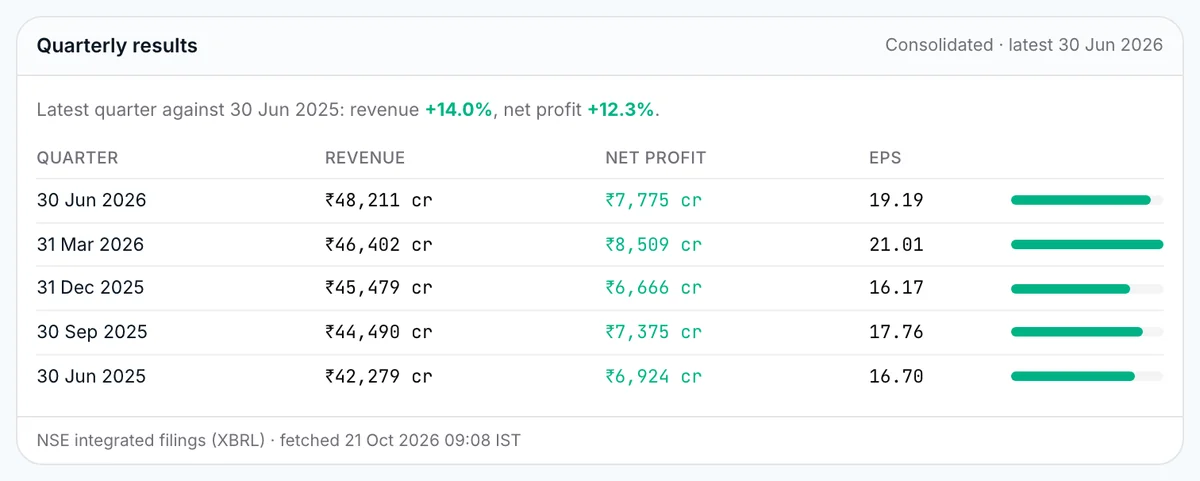
Task: Click EPS value 17.76
Action: pos(896,332)
